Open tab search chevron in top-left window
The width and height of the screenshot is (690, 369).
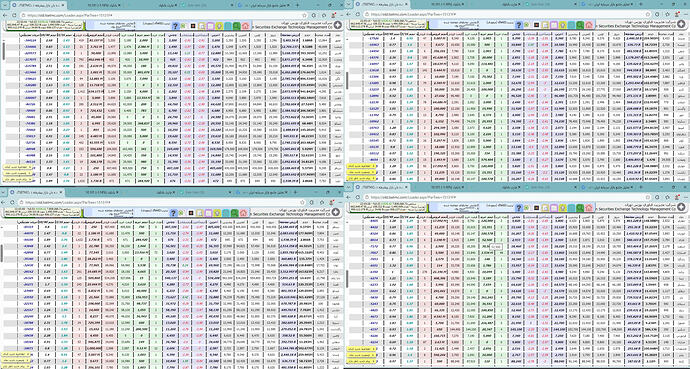click(4, 5)
